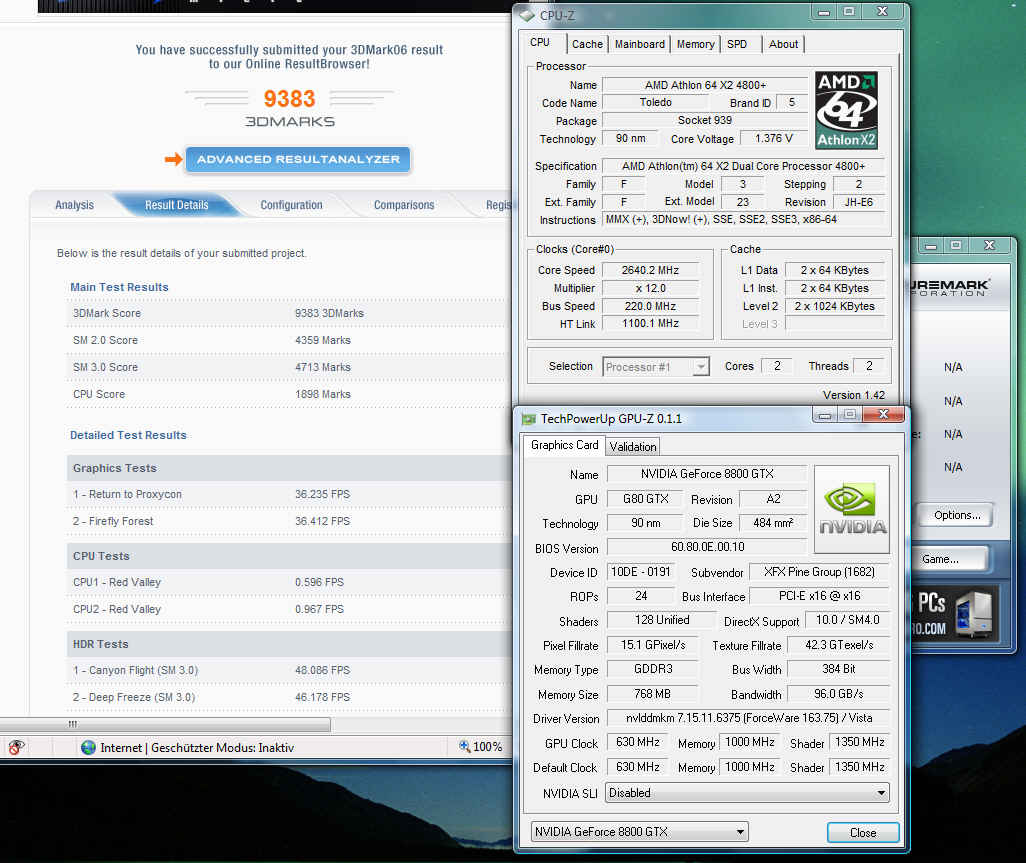Screen dimensions: 1026x863
Task: Click the Memory Size value 768 MB
Action: pyautogui.click(x=652, y=694)
